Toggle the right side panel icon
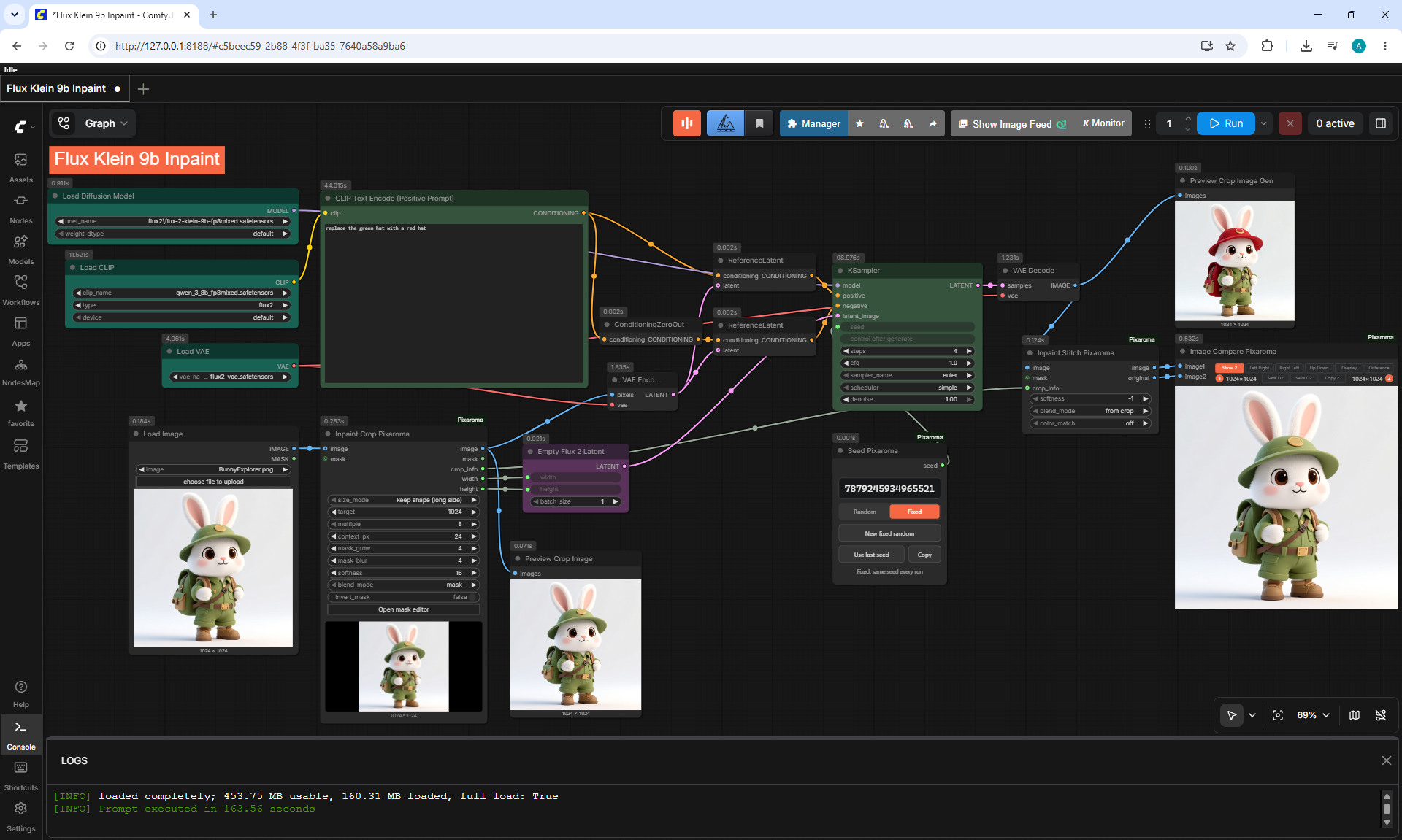Screen dimensions: 1402x840 pos(1381,123)
